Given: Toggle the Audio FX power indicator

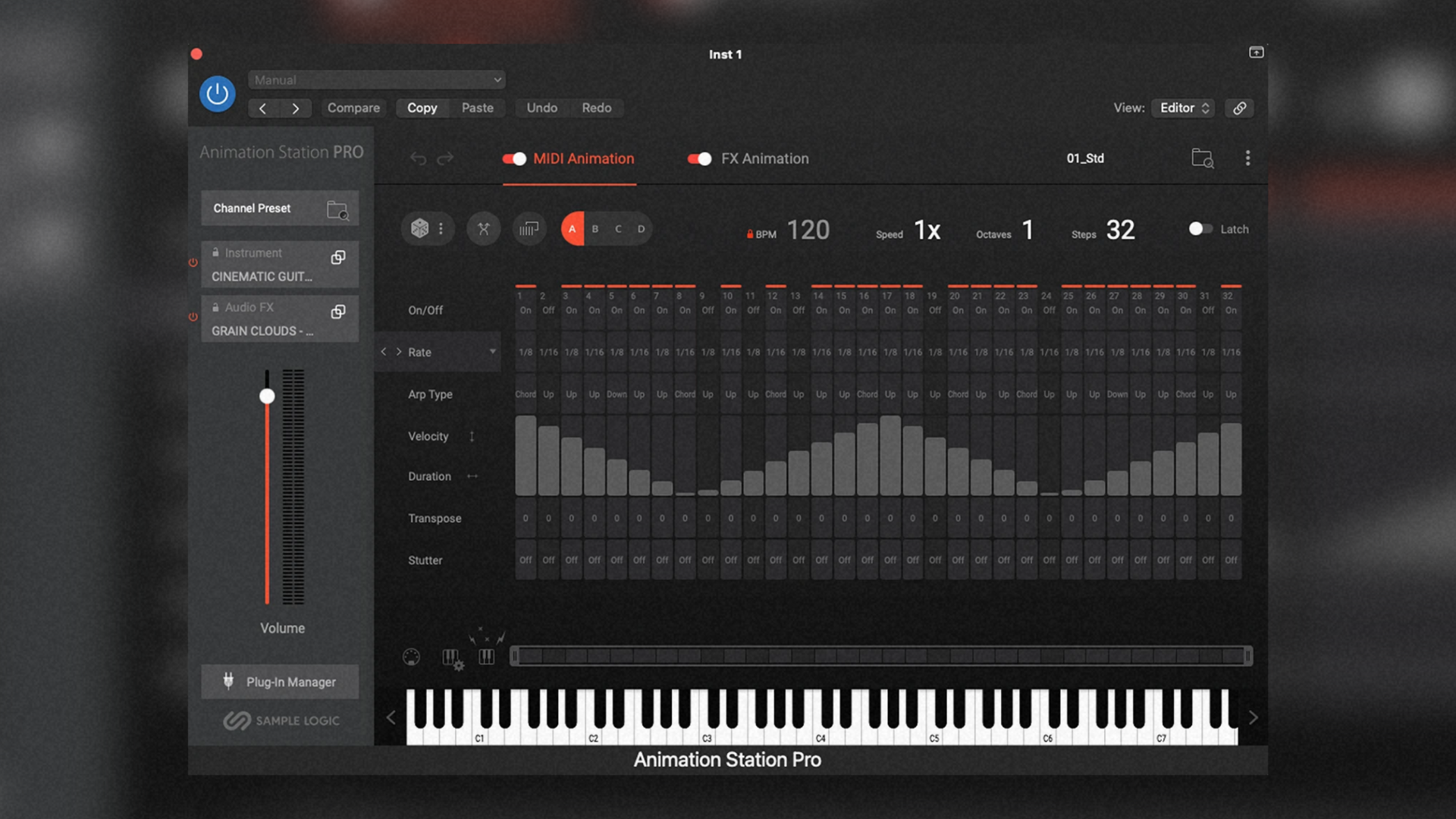Looking at the screenshot, I should click(x=193, y=317).
